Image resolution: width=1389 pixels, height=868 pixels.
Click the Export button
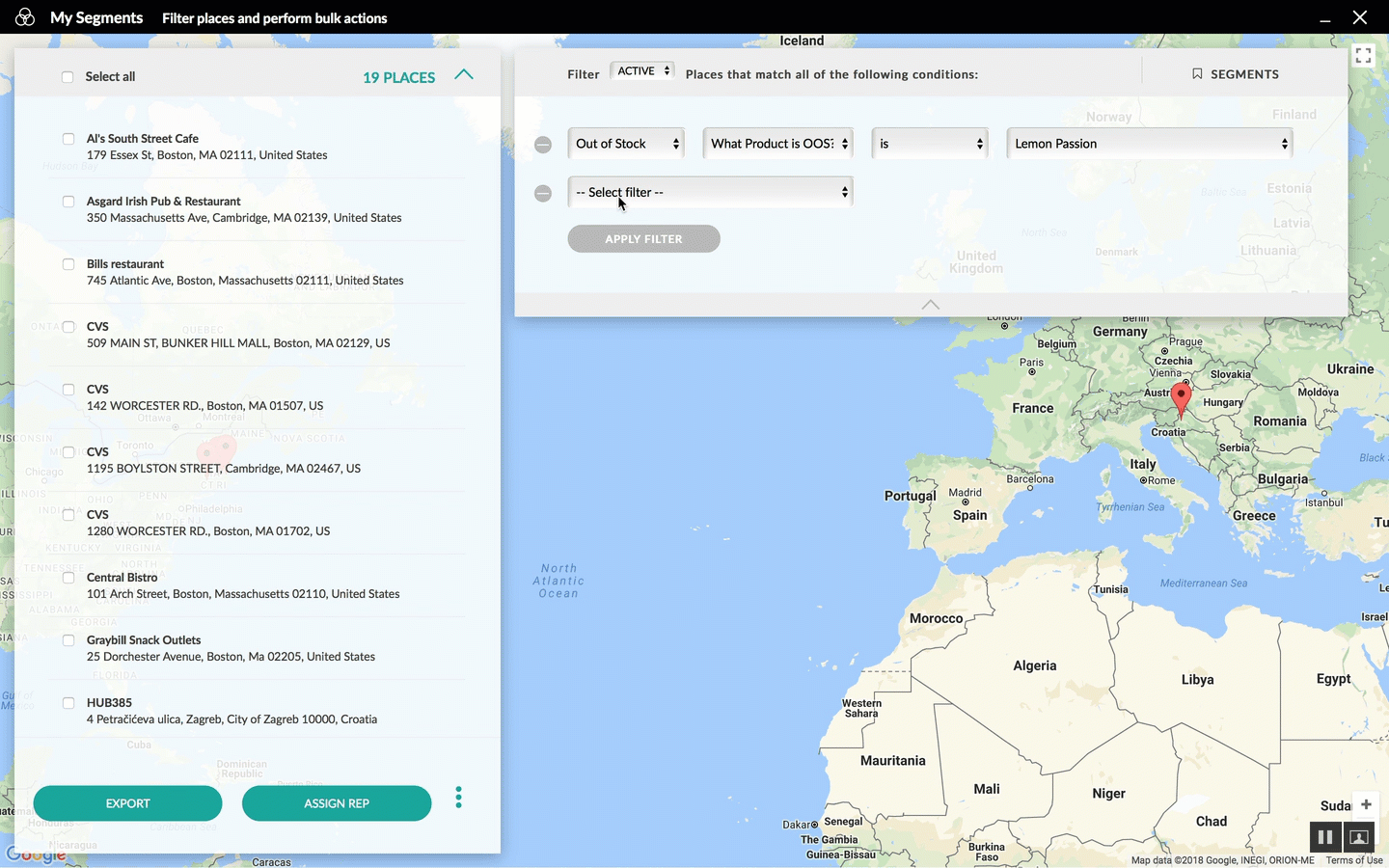[x=127, y=803]
